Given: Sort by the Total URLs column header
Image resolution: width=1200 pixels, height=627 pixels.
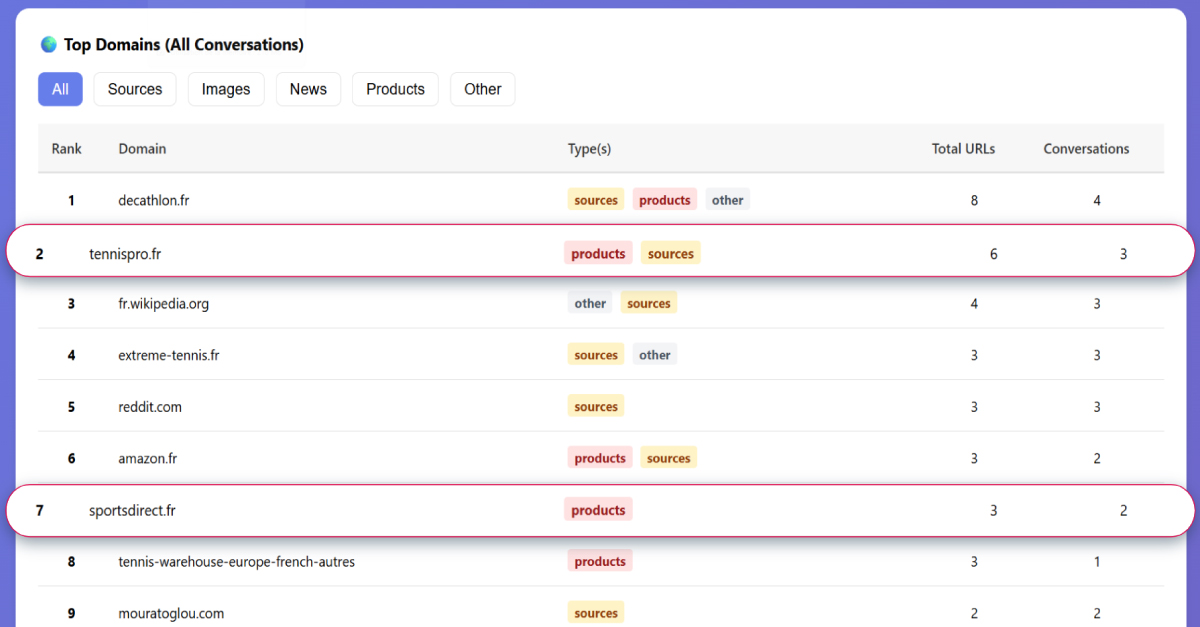Looking at the screenshot, I should [963, 149].
